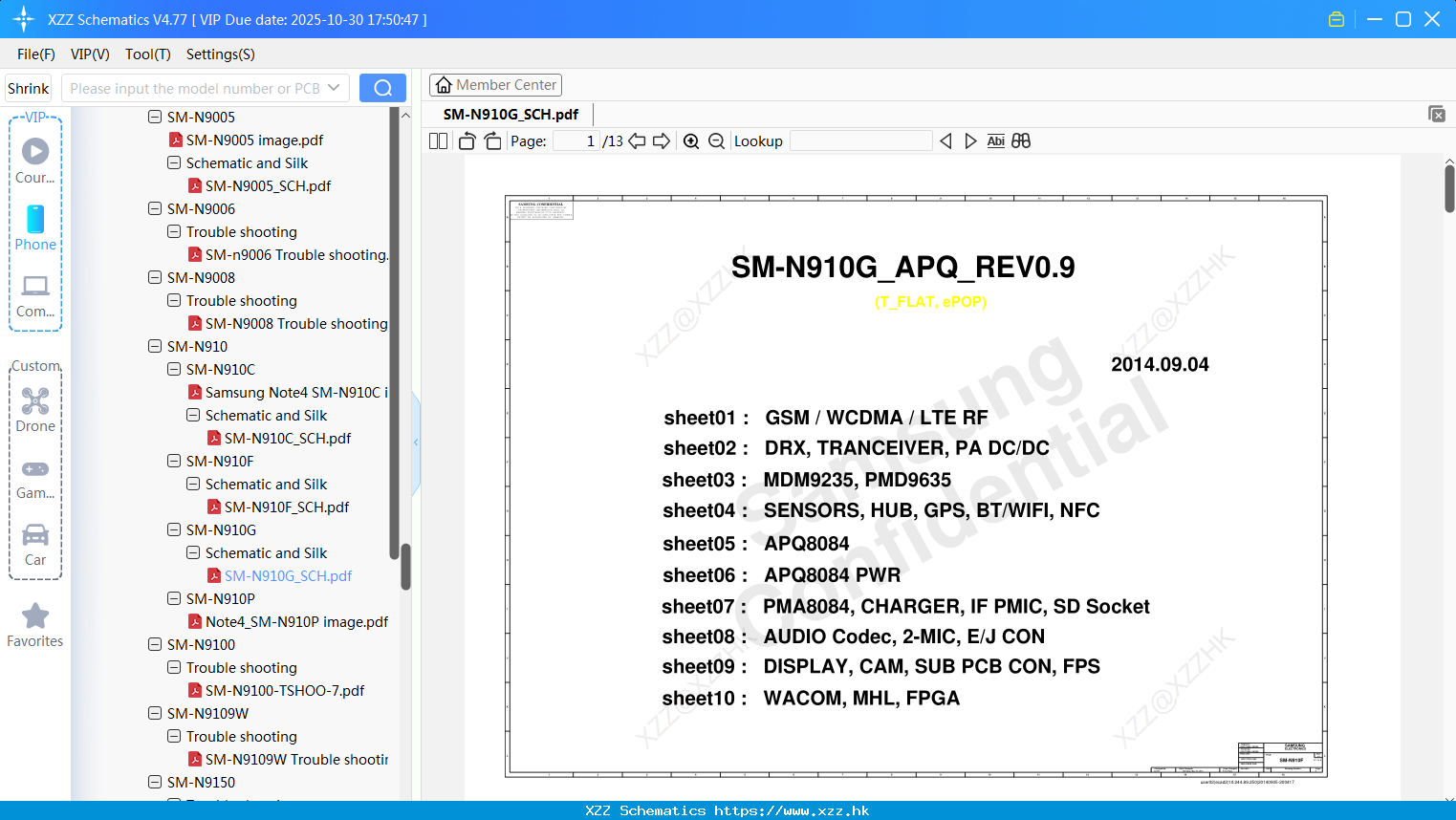Image resolution: width=1456 pixels, height=820 pixels.
Task: Find previous lookup result
Action: tap(945, 141)
